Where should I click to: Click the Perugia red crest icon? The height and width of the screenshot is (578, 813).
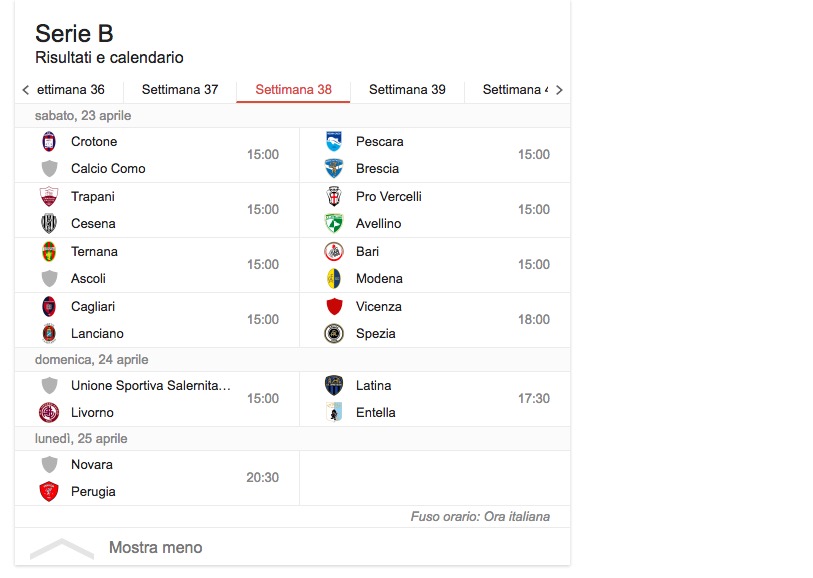[49, 492]
